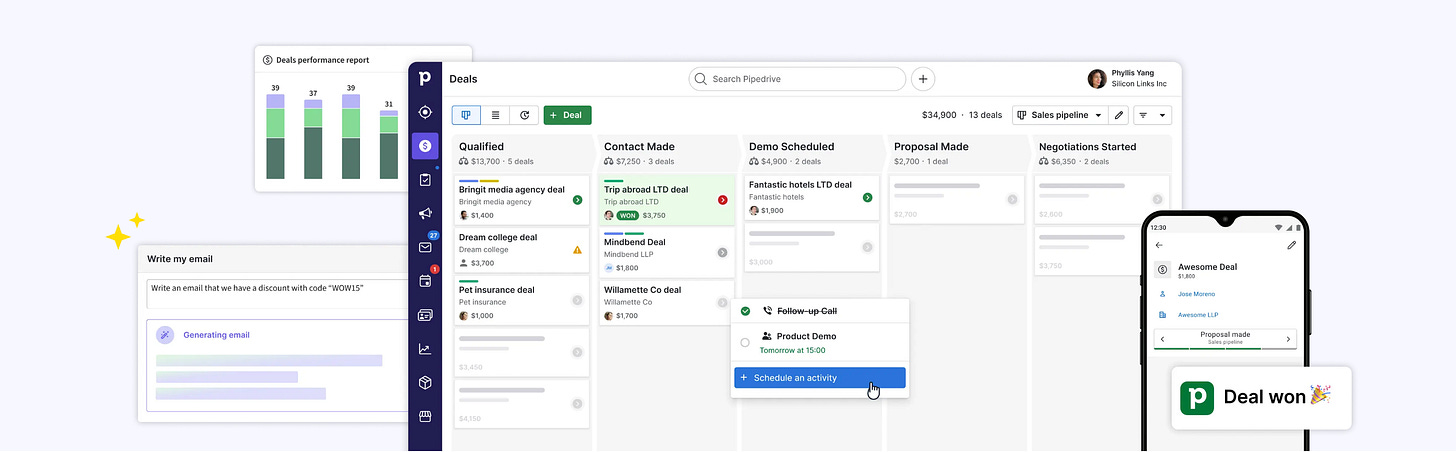Click gray activity arrow on Pet insurance deal
Viewport: 1456px width, 452px height.
tap(577, 300)
